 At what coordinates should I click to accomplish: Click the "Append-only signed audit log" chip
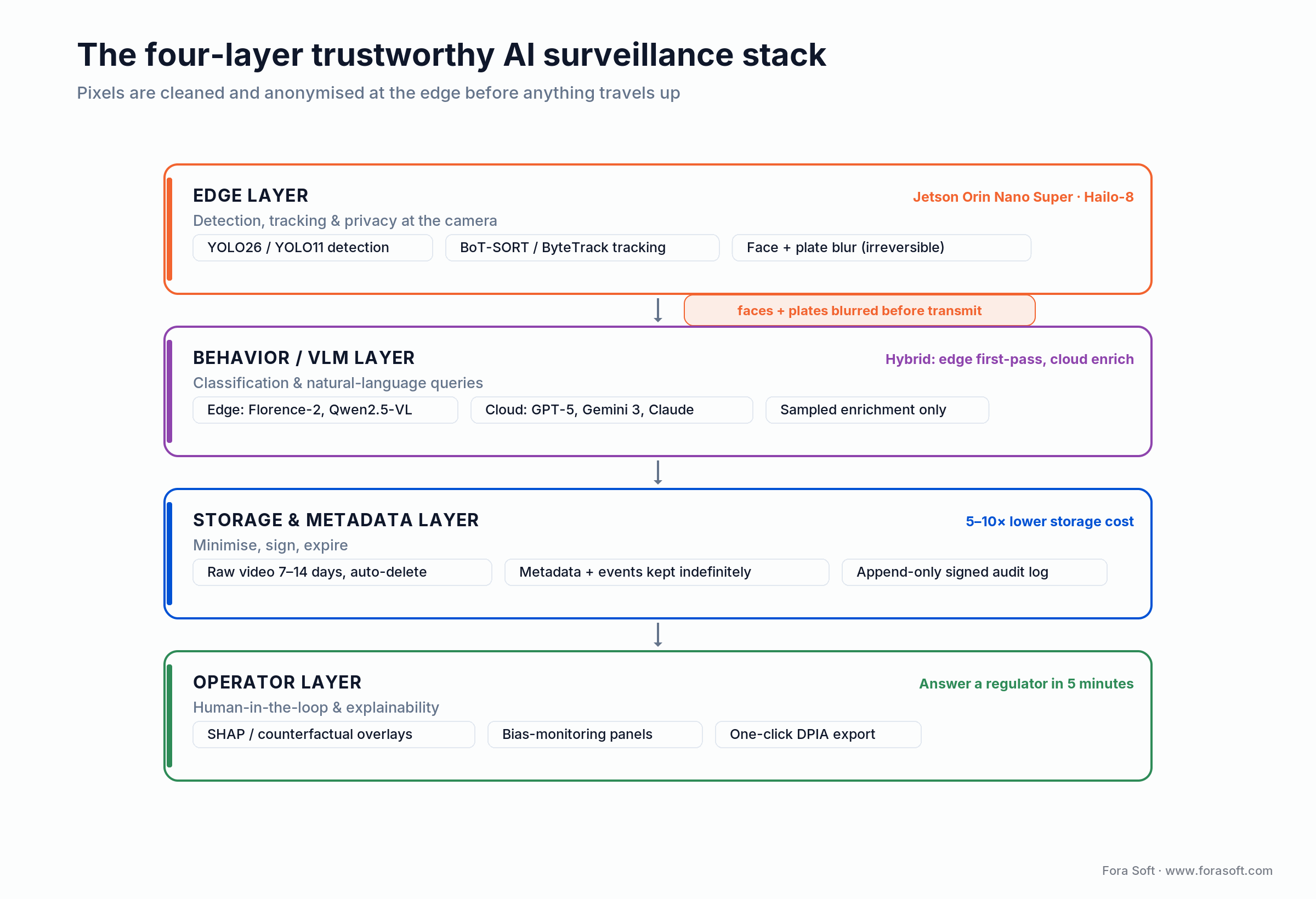[974, 572]
